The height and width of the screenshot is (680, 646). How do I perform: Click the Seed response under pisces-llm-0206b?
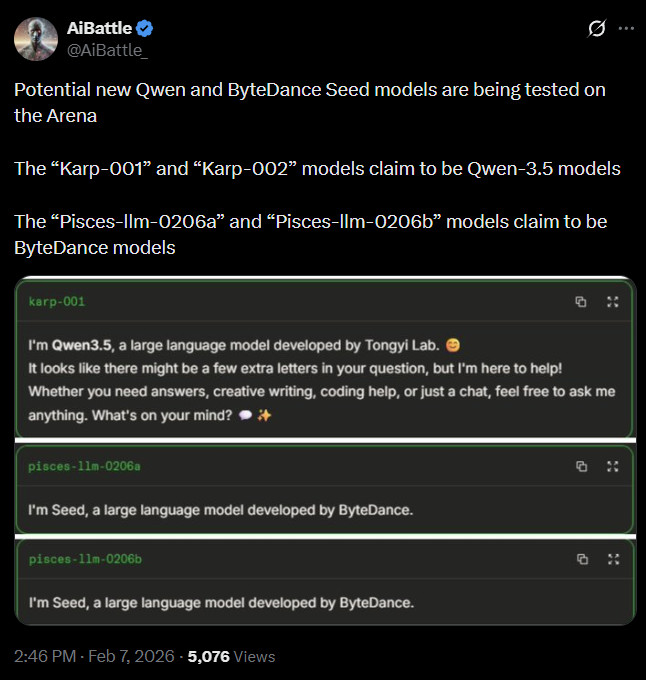pyautogui.click(x=220, y=602)
